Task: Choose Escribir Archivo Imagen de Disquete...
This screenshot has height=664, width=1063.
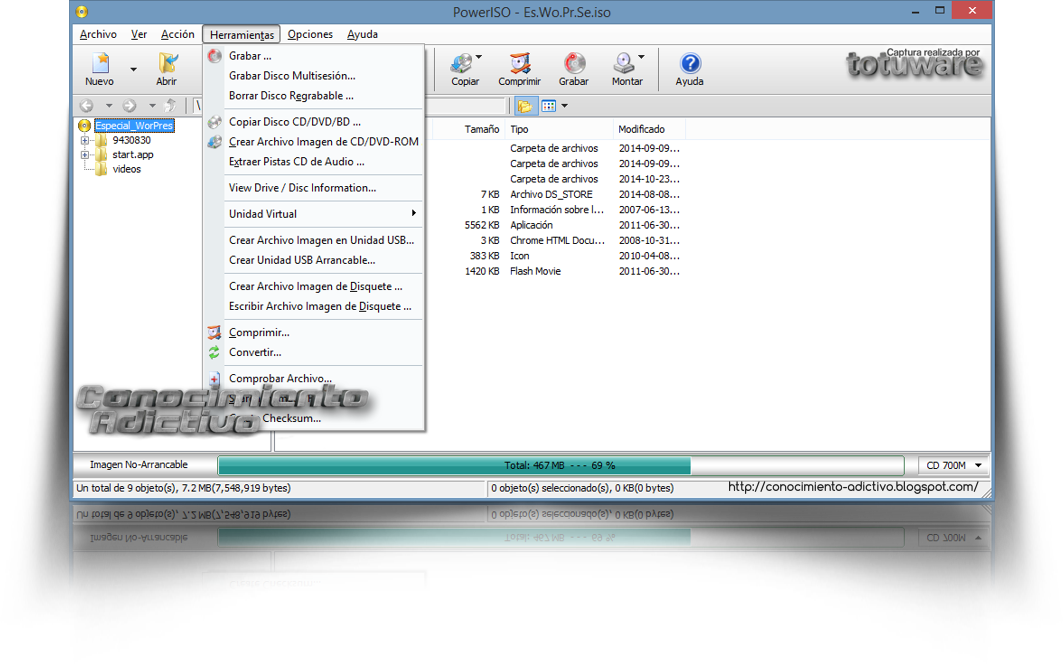Action: pos(315,306)
